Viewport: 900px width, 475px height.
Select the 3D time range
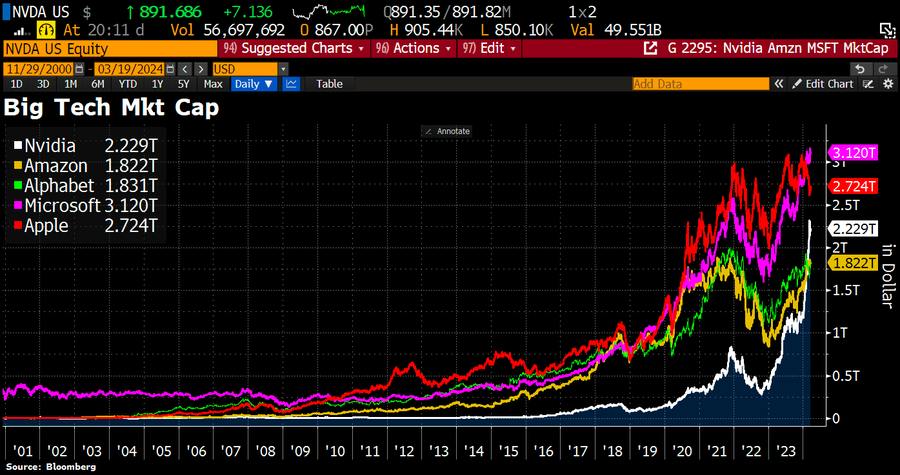(44, 84)
